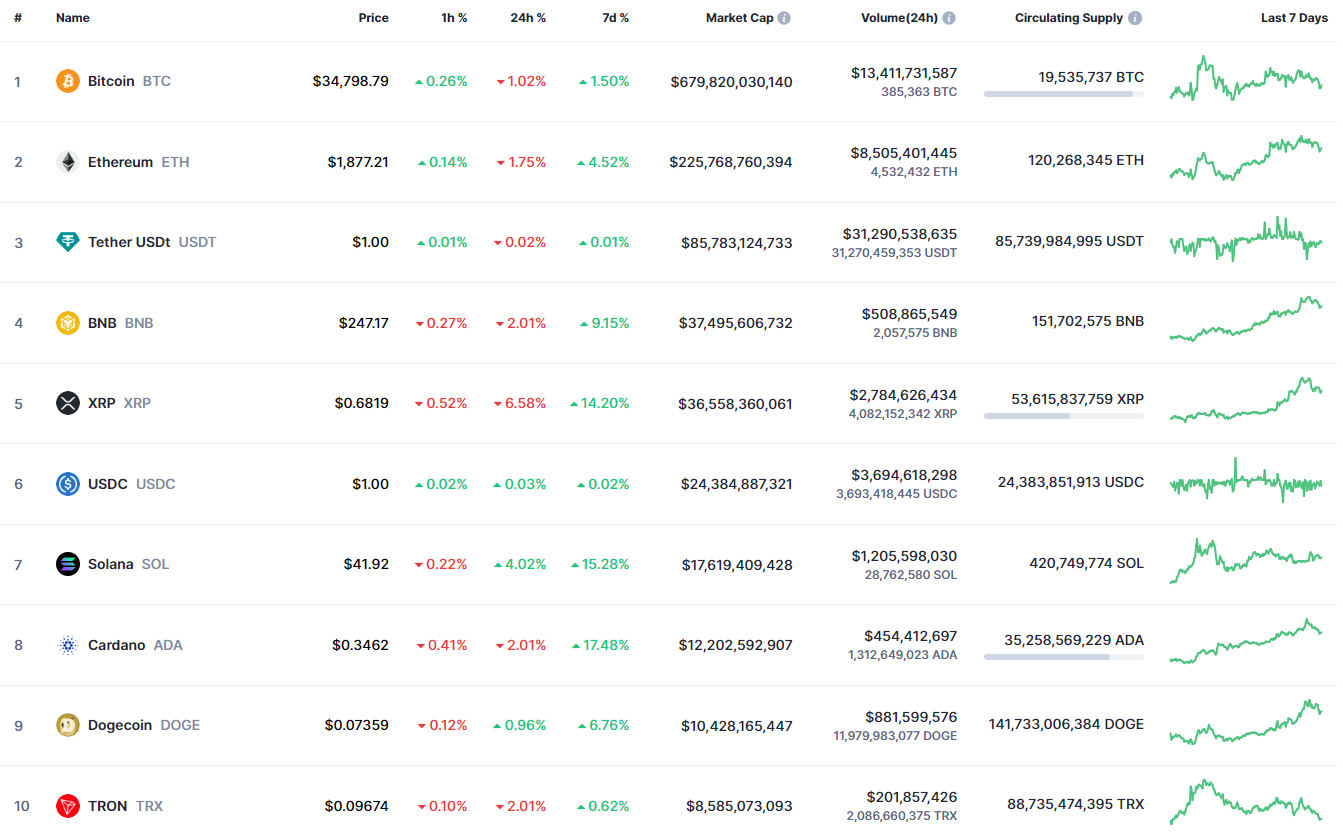The height and width of the screenshot is (833, 1343).
Task: Sort the table by Name header
Action: point(73,18)
